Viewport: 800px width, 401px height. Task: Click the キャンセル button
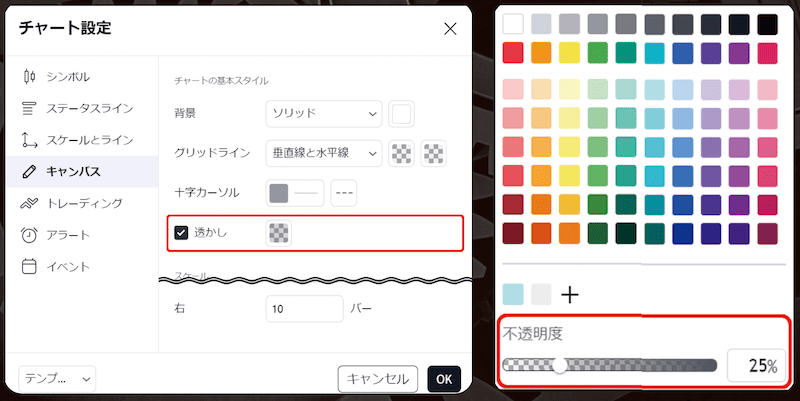378,379
